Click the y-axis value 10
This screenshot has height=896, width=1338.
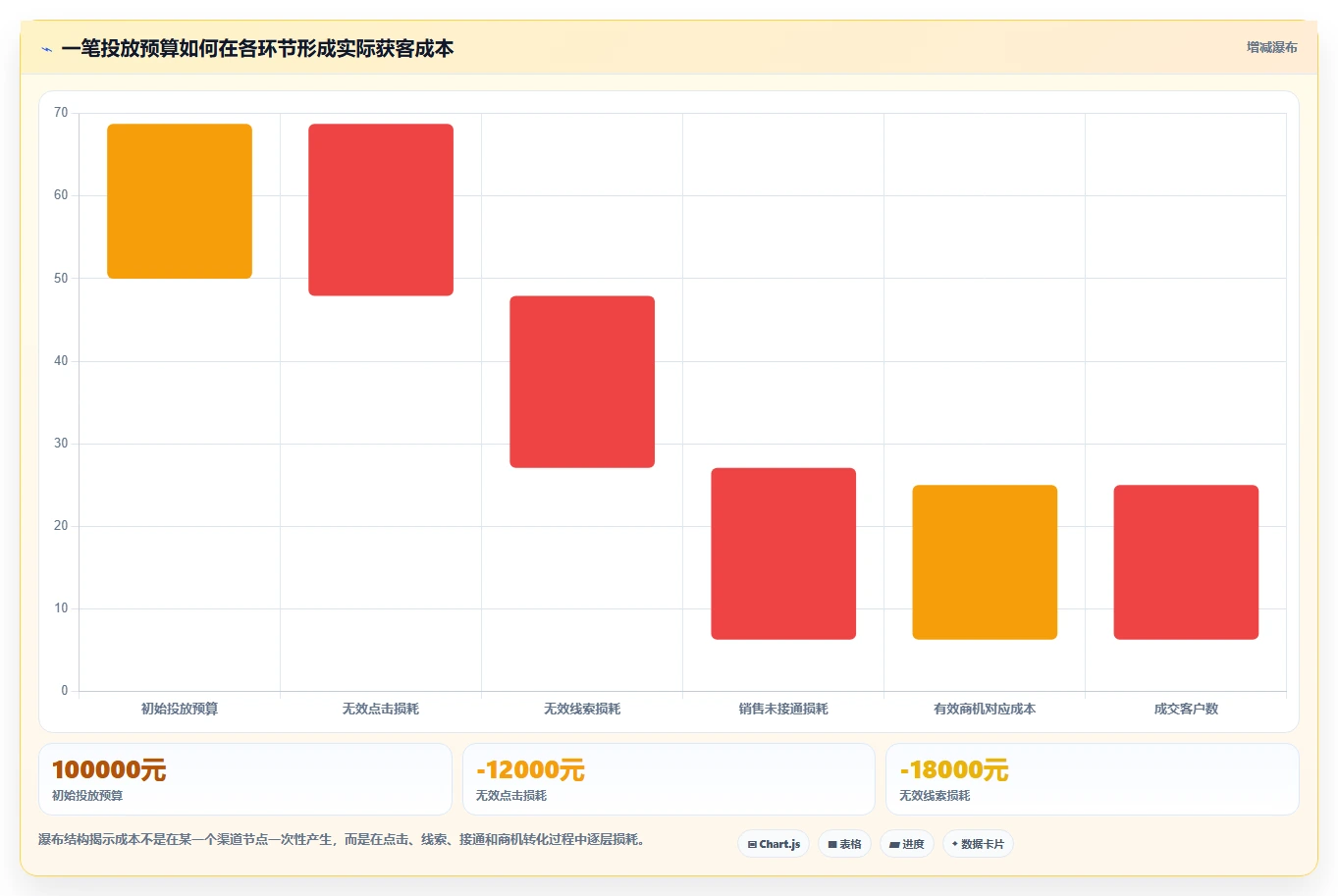[61, 608]
